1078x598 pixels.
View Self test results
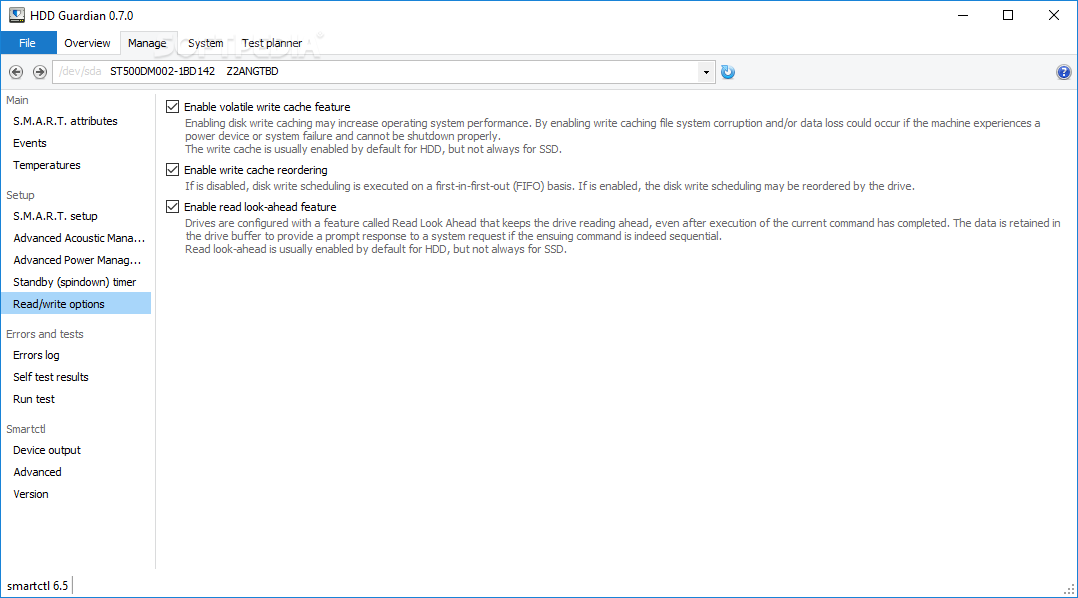(51, 377)
